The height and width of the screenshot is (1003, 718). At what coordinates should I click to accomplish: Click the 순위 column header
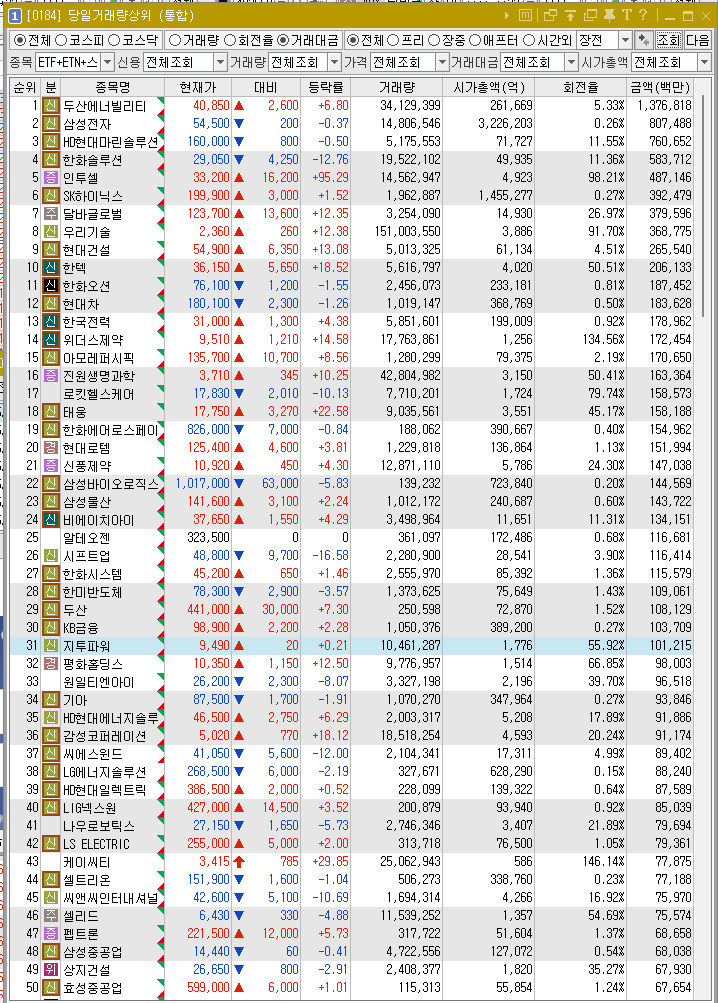(x=25, y=87)
